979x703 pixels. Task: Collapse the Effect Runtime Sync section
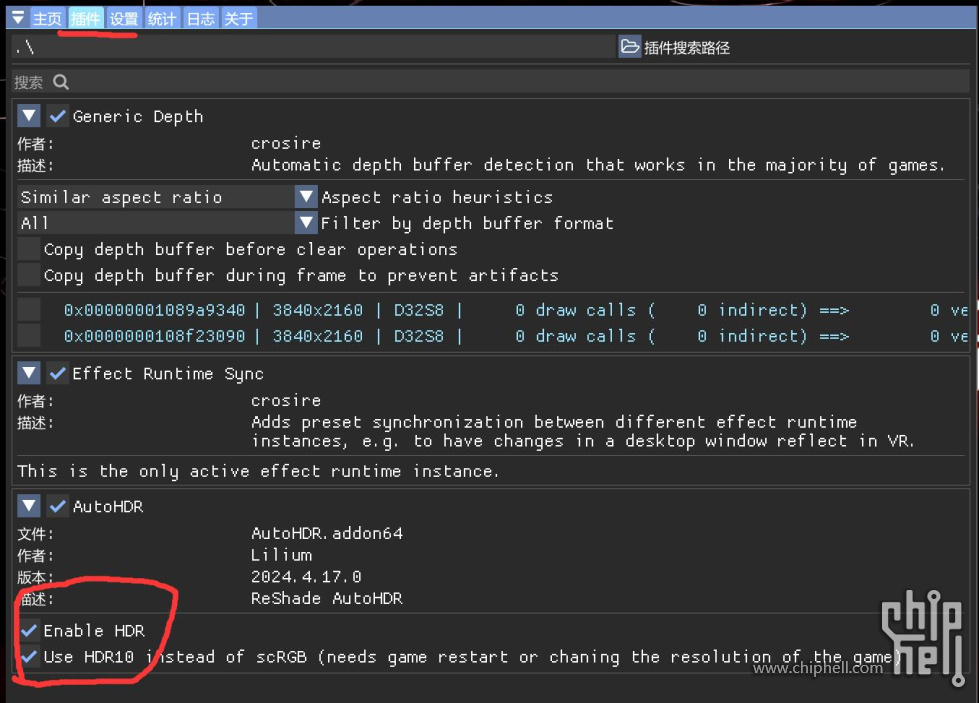(x=29, y=373)
